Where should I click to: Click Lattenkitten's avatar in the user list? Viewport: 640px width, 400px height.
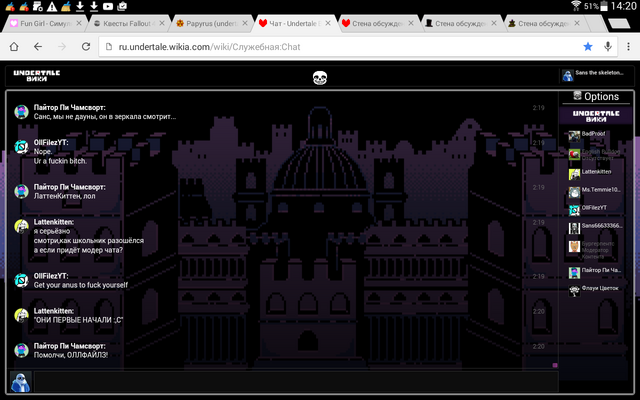click(x=574, y=174)
